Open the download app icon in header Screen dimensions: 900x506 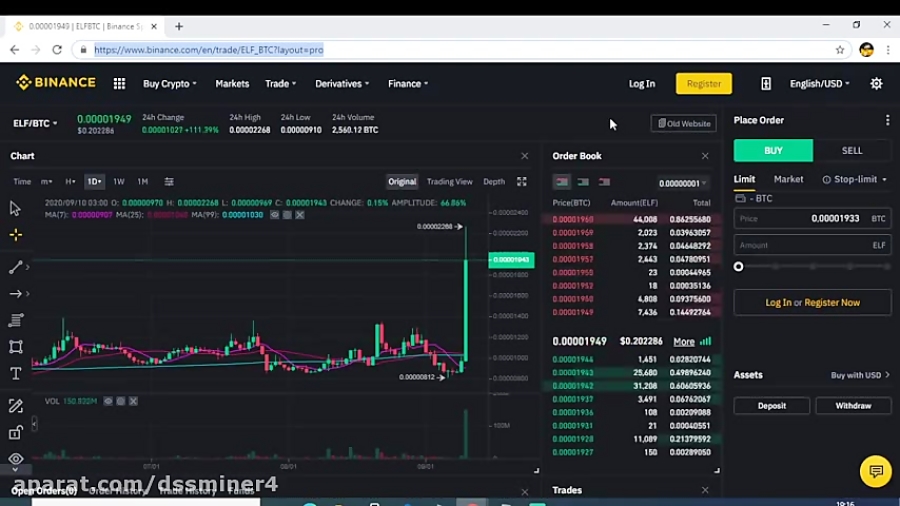pos(766,84)
